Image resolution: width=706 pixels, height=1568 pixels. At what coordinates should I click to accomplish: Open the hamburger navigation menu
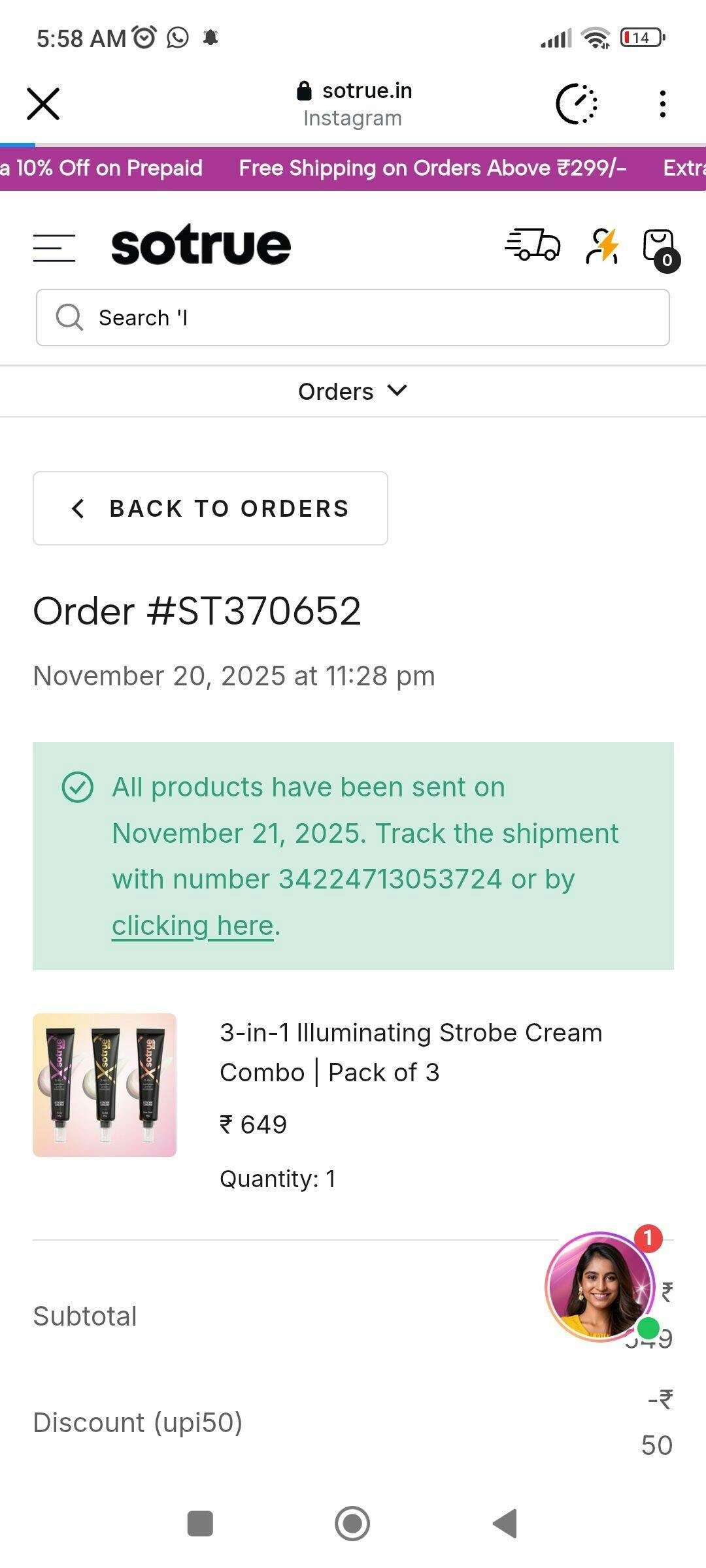click(x=54, y=248)
